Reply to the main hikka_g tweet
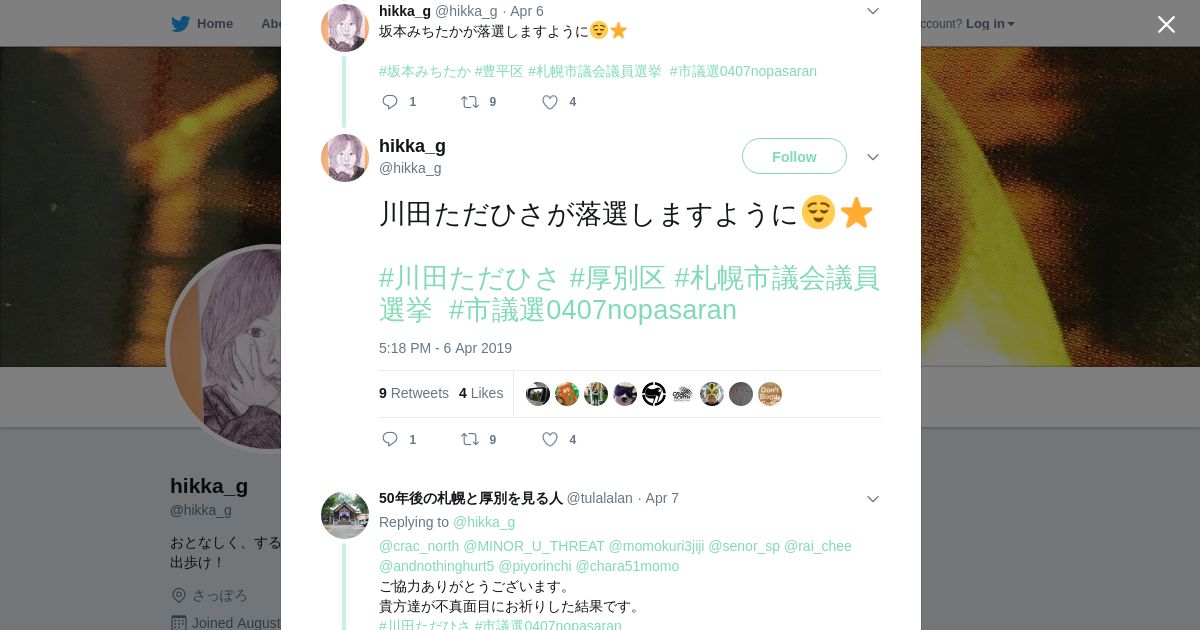This screenshot has width=1200, height=630. point(390,439)
